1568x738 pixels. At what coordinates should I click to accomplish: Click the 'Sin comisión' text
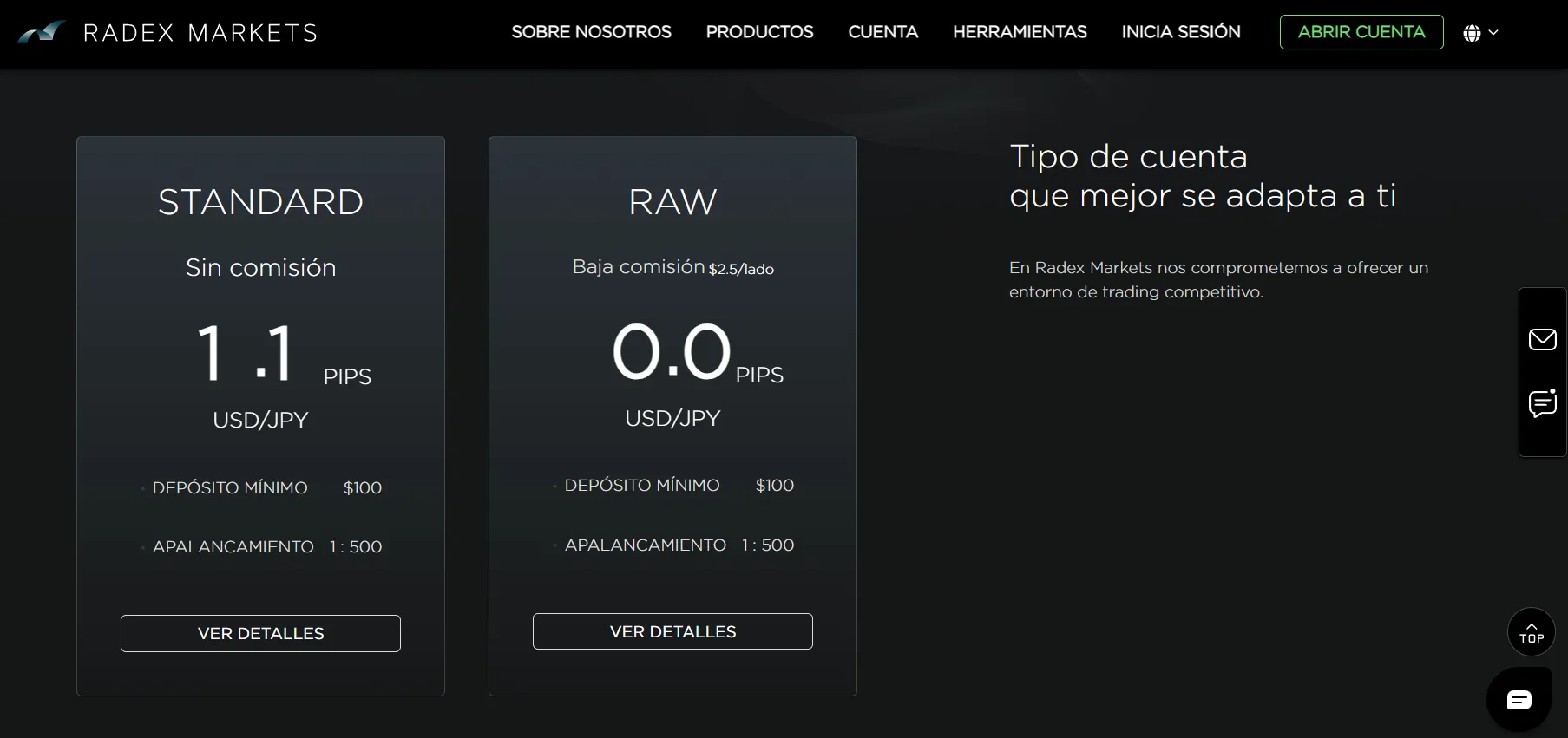[x=260, y=268]
